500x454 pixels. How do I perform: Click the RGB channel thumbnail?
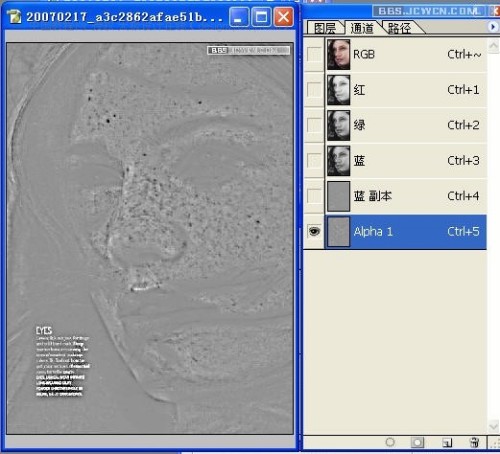coord(338,54)
